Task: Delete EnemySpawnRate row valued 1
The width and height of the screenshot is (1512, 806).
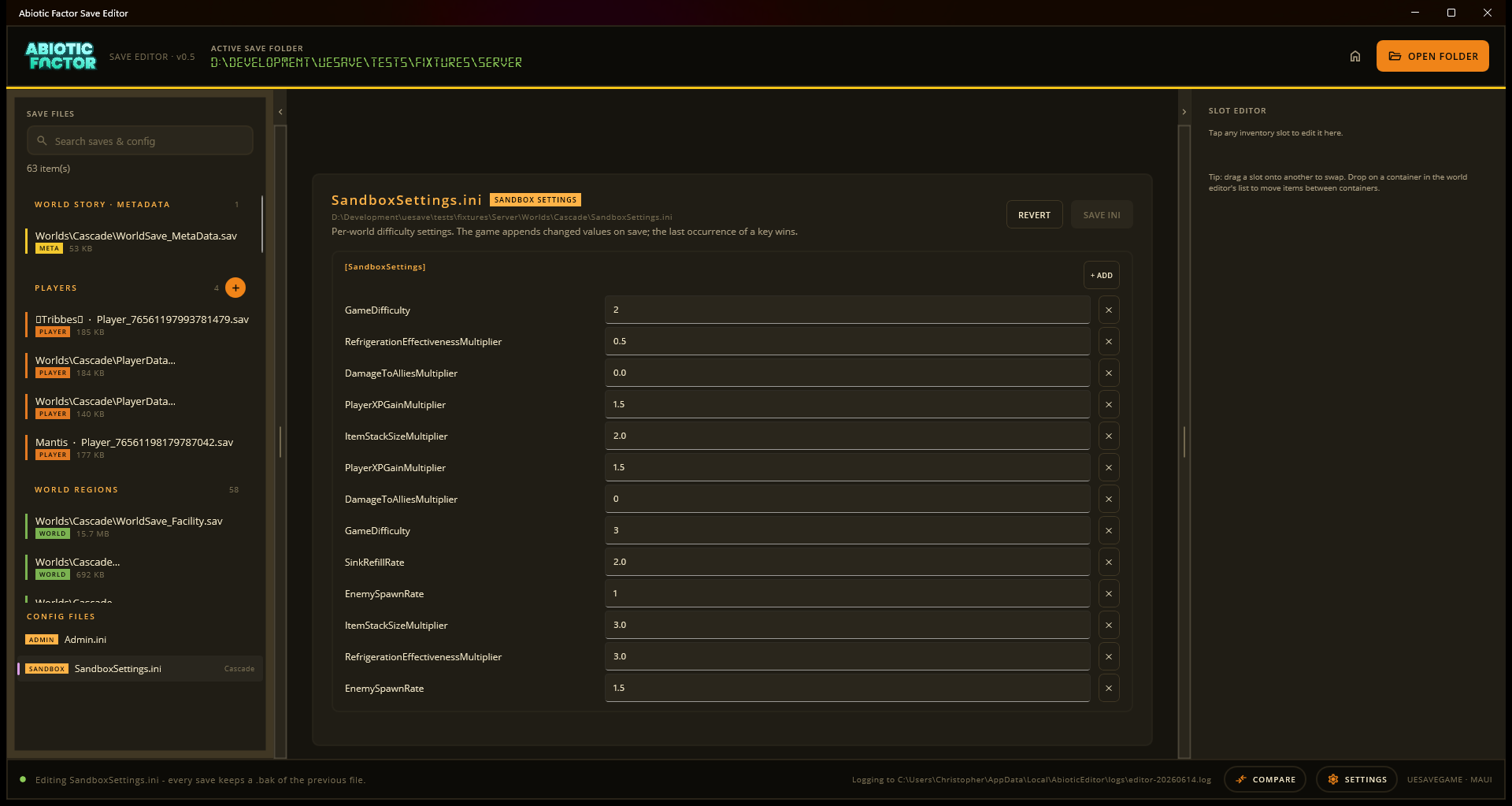Action: coord(1109,593)
